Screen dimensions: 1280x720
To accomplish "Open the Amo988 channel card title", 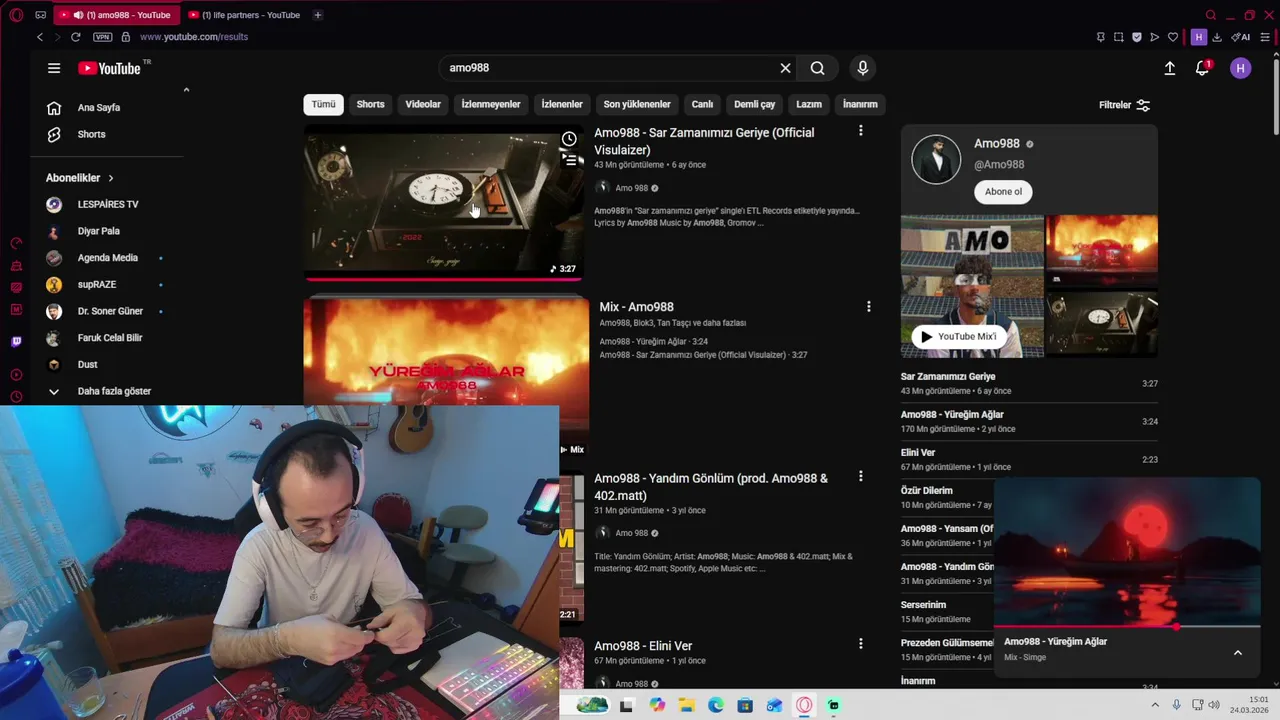I will (997, 144).
